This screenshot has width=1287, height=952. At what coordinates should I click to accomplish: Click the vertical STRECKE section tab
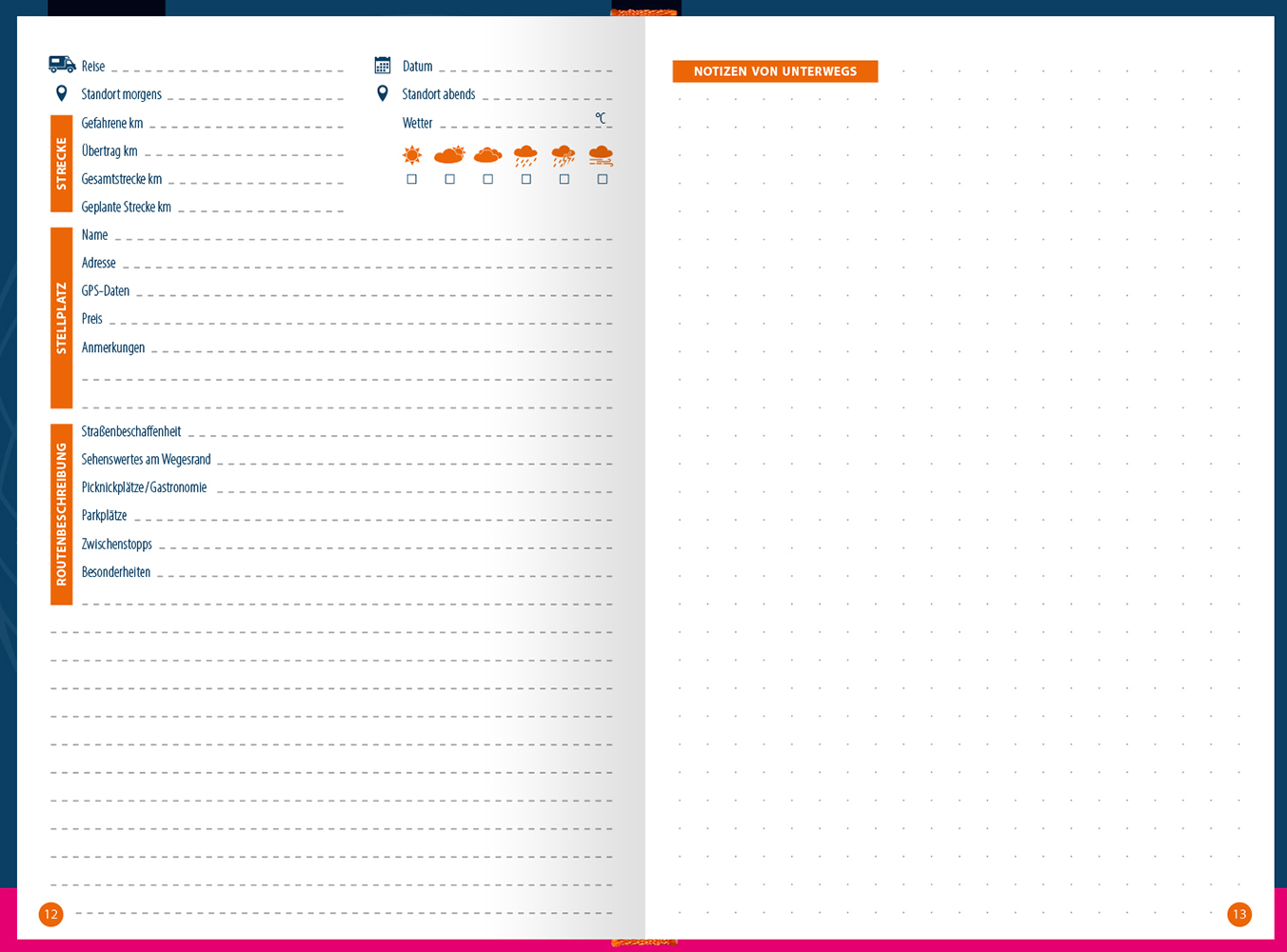click(x=62, y=164)
